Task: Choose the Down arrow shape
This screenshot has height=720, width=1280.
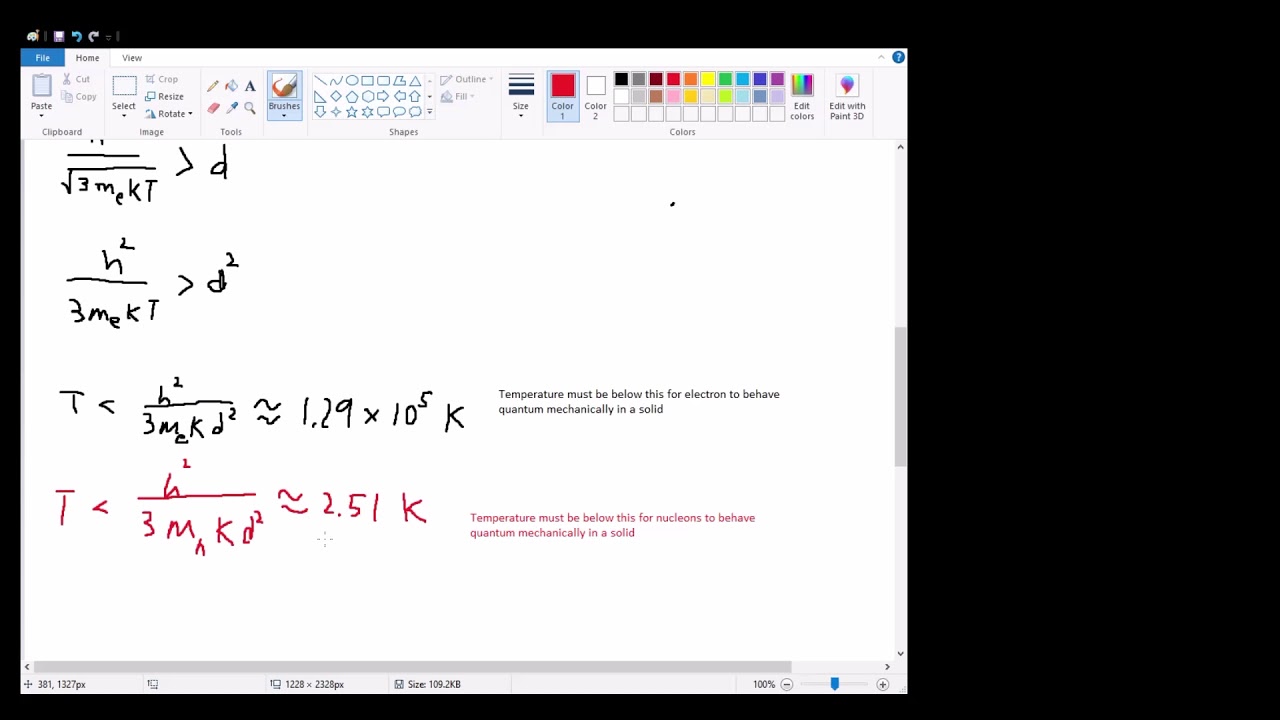Action: click(320, 112)
